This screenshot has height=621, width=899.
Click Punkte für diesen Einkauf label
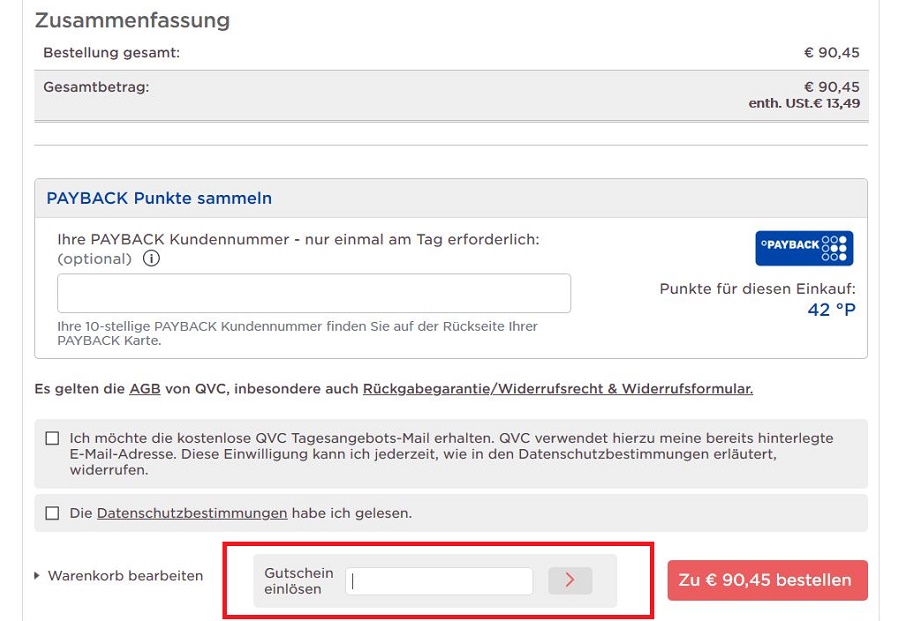pyautogui.click(x=757, y=289)
